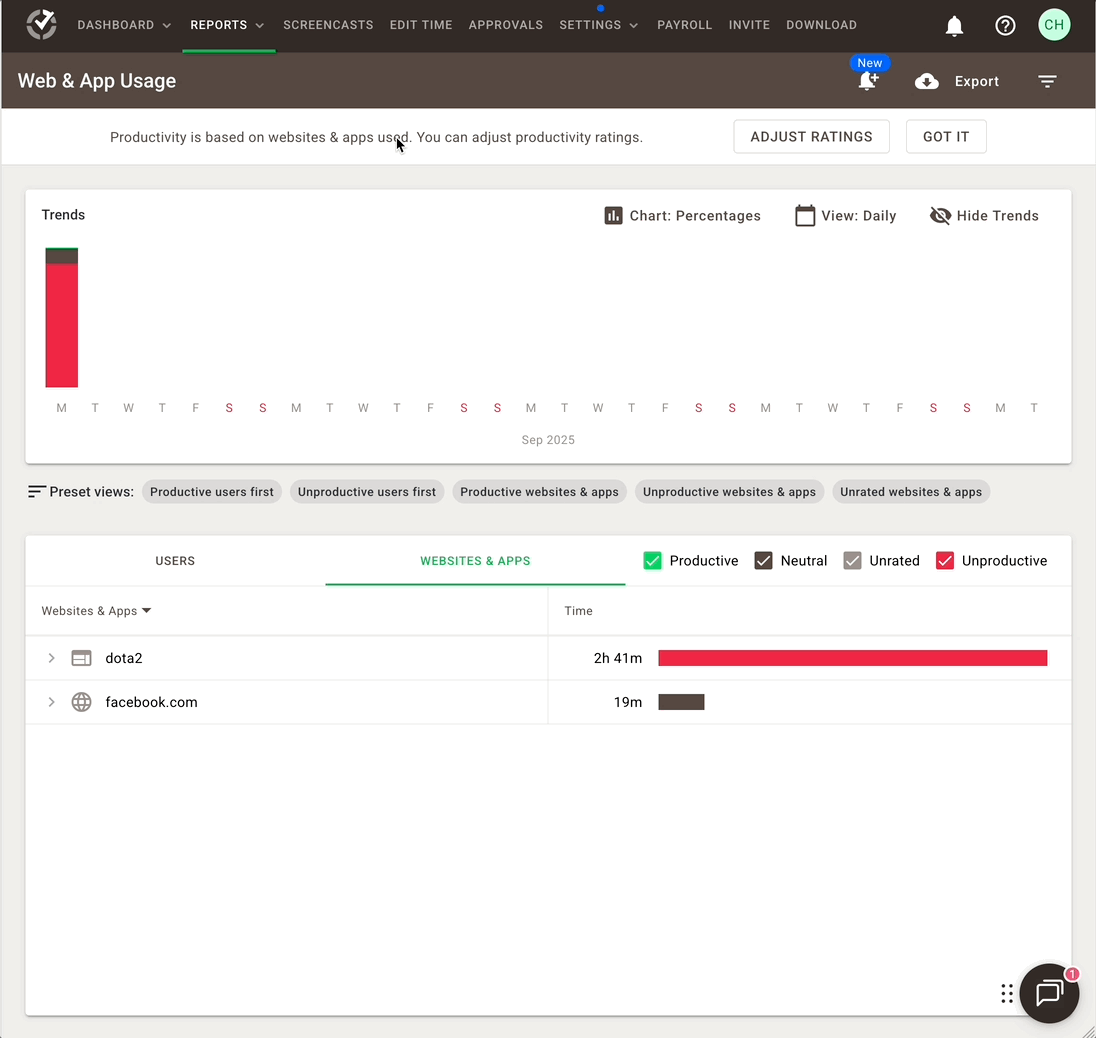Go to Screencasts in the navigation
The height and width of the screenshot is (1038, 1096).
pos(328,25)
